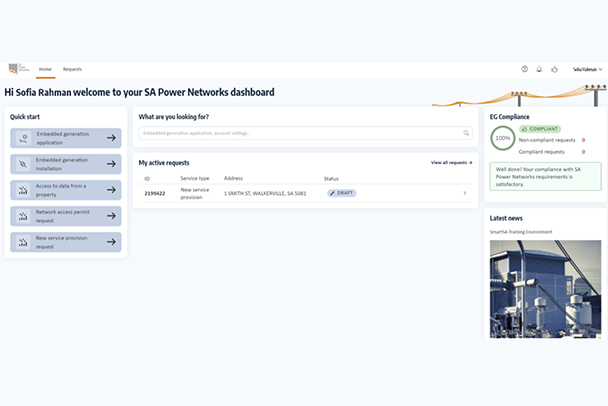
Task: Expand request 2199422 row chevron
Action: [x=465, y=193]
